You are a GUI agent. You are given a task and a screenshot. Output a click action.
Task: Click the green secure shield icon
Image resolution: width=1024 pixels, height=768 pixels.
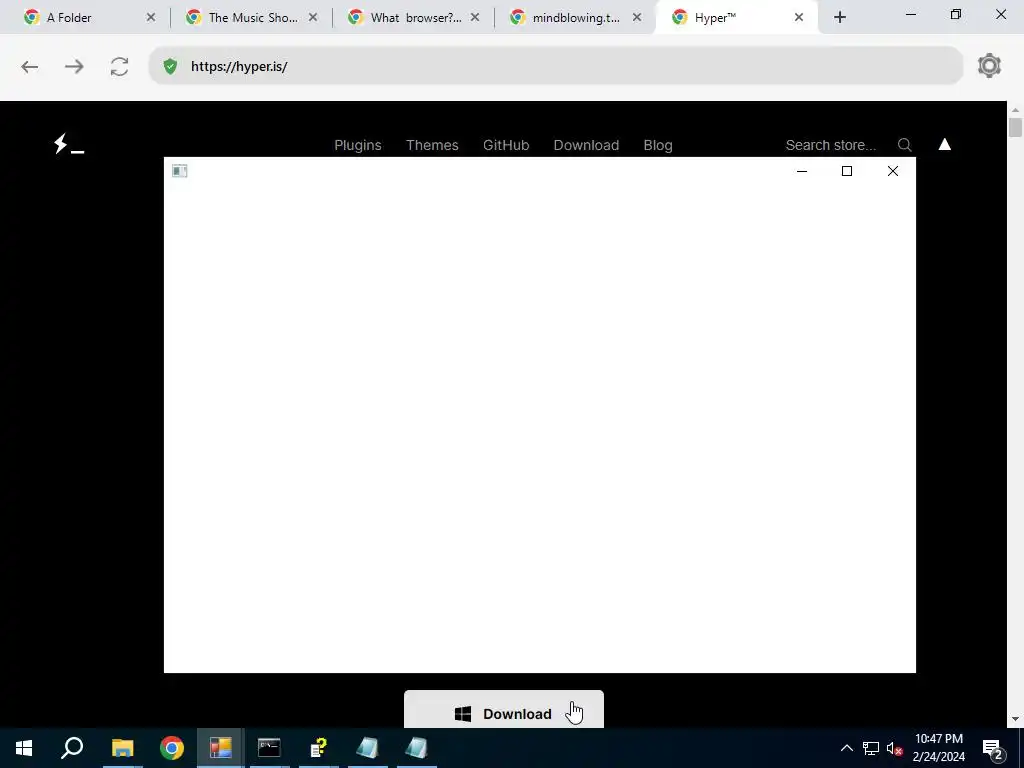point(170,66)
